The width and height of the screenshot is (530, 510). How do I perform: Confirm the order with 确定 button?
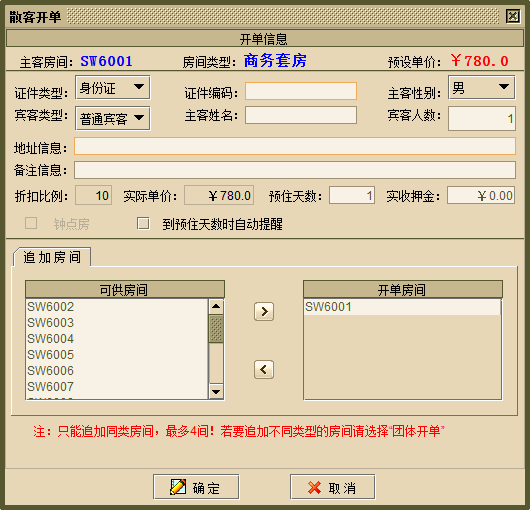(x=196, y=487)
